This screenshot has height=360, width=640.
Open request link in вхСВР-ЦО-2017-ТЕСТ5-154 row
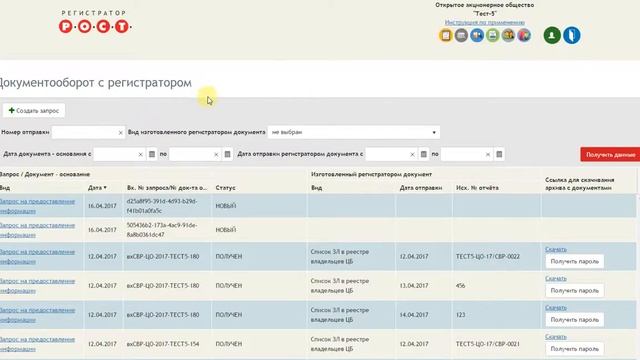(38, 344)
